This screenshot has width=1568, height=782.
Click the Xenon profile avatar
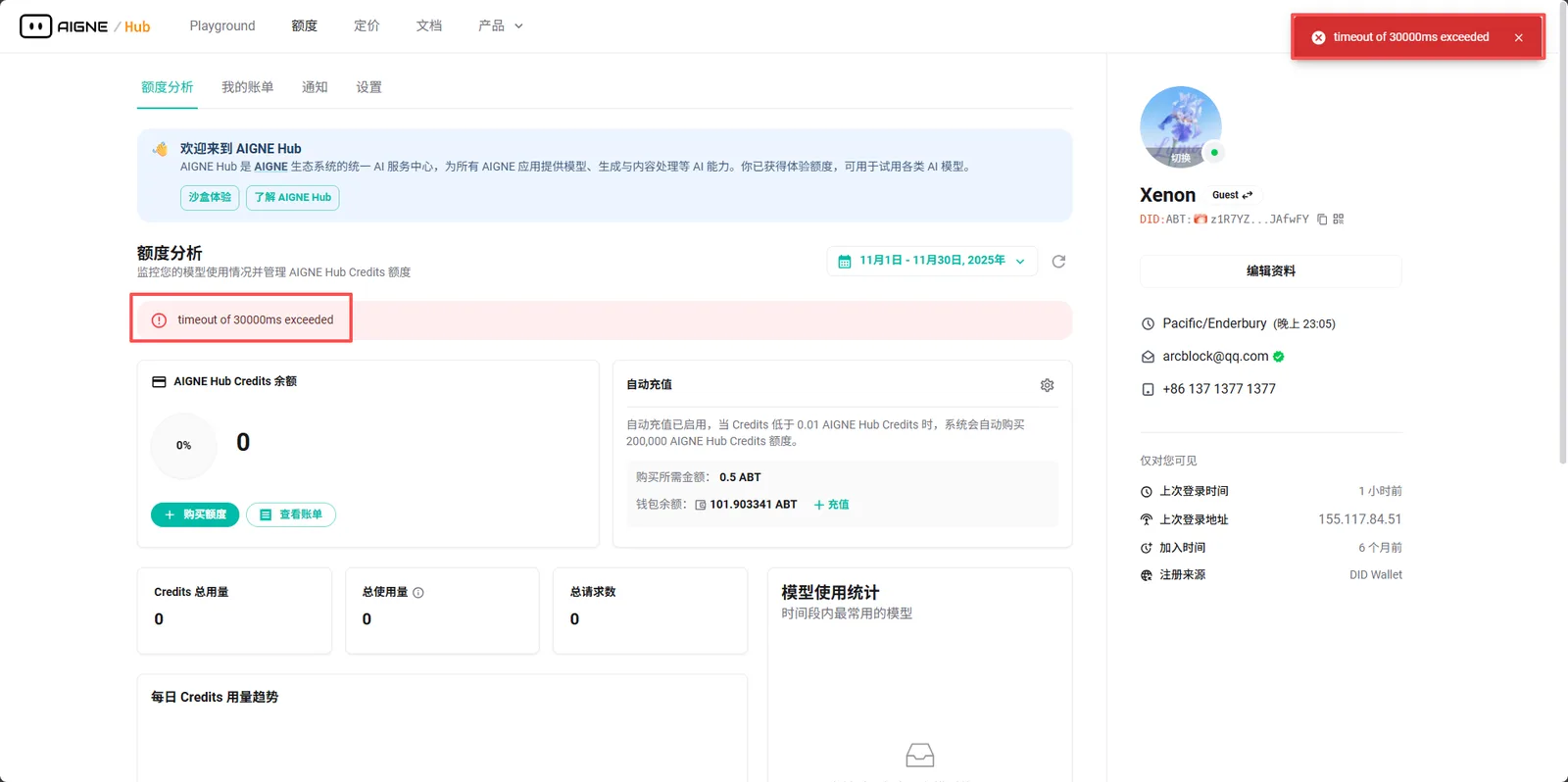(1181, 127)
